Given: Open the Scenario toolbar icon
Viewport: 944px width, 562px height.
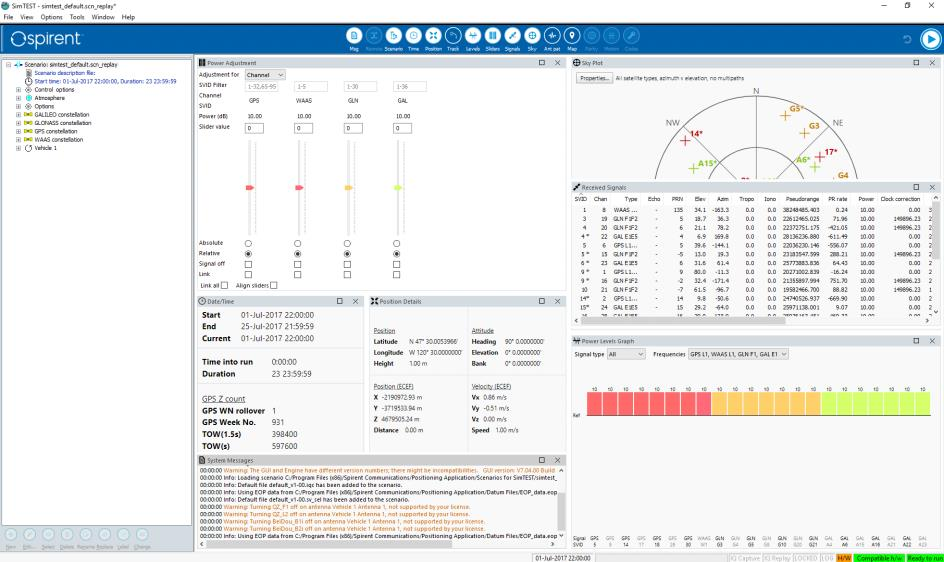Looking at the screenshot, I should 393,37.
